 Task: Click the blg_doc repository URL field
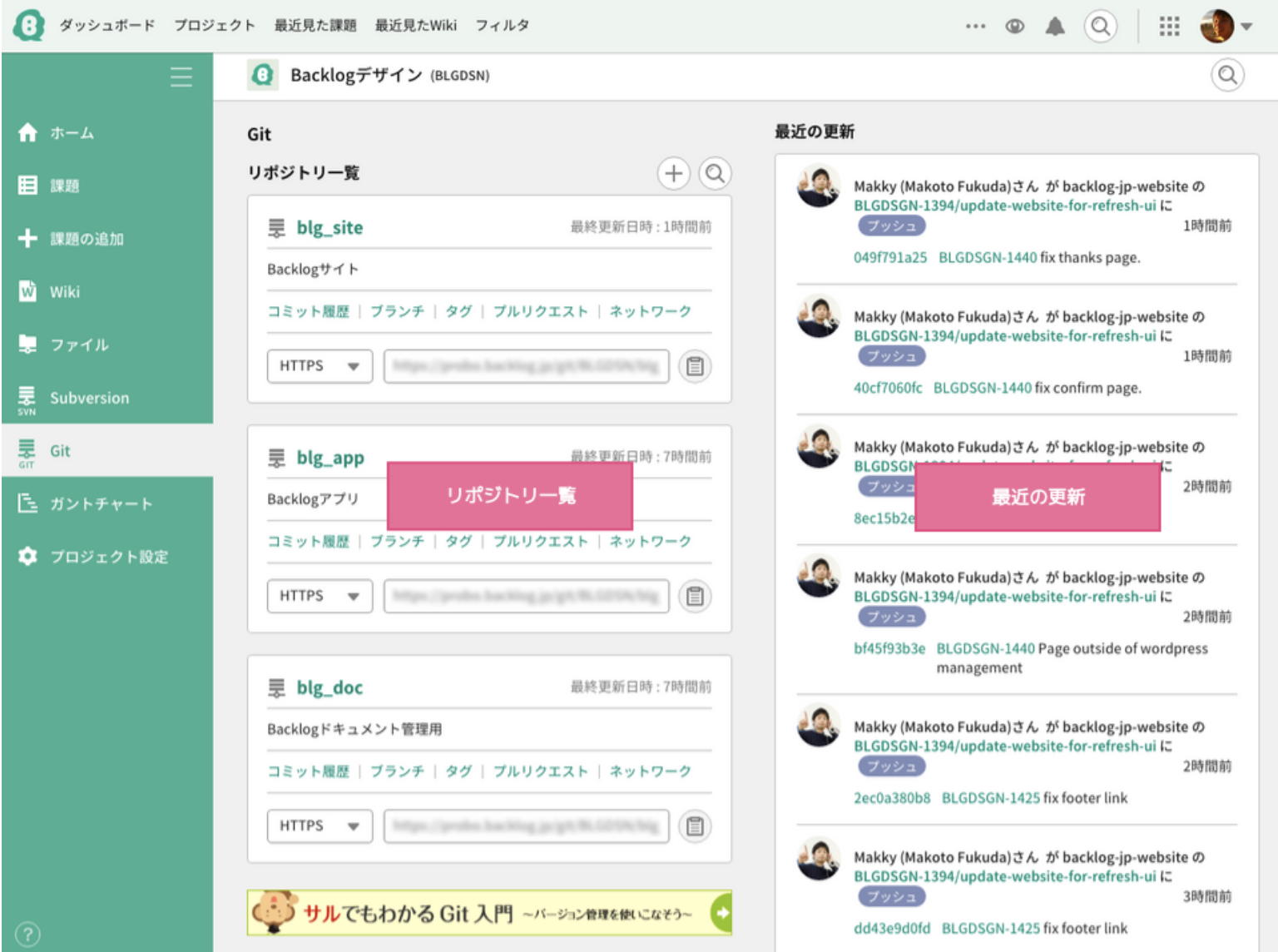526,826
